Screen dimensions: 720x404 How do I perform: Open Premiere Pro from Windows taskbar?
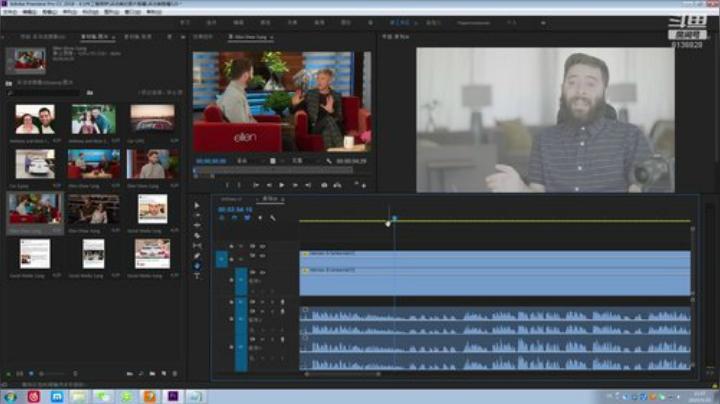[173, 396]
